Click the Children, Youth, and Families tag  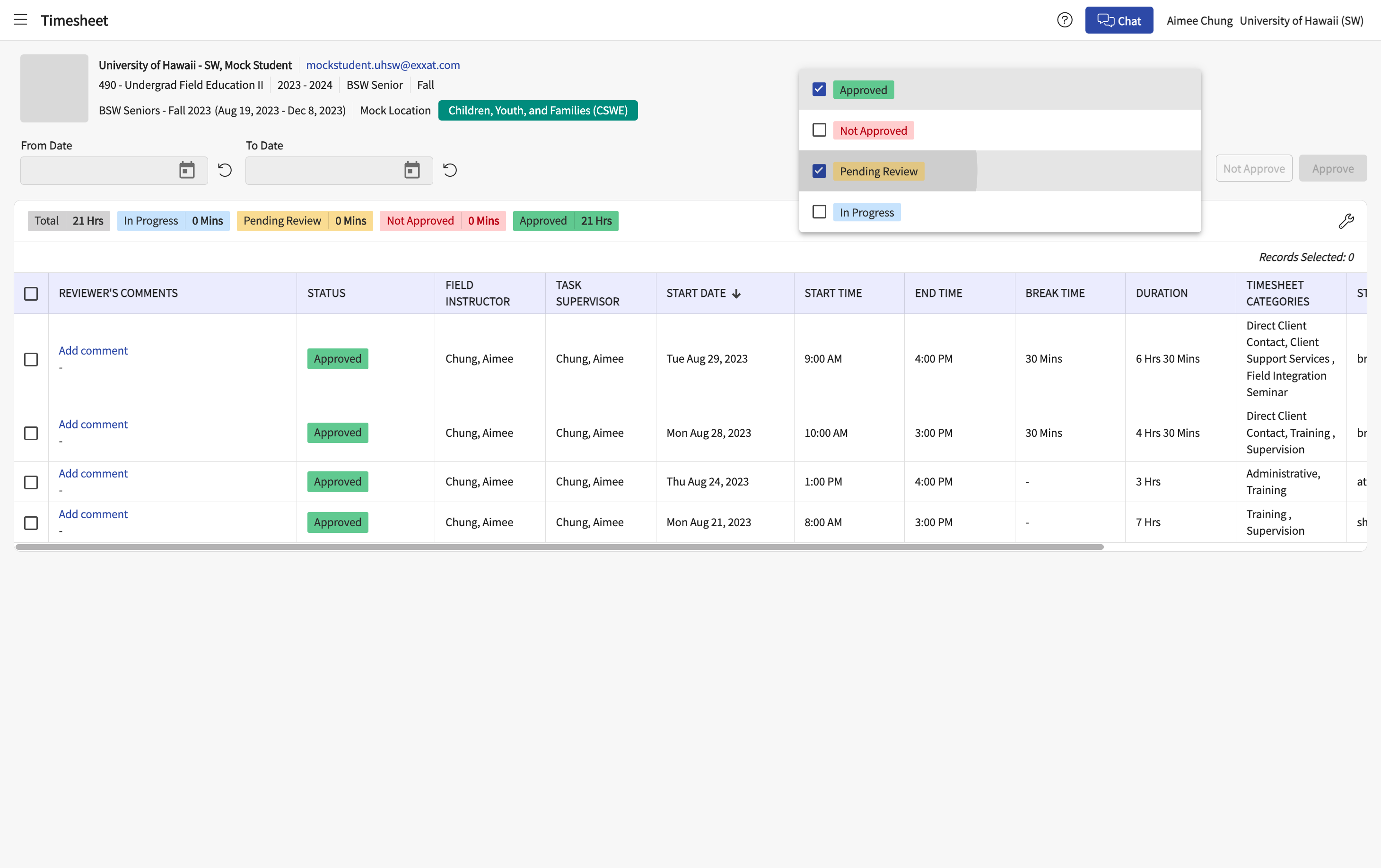(538, 111)
